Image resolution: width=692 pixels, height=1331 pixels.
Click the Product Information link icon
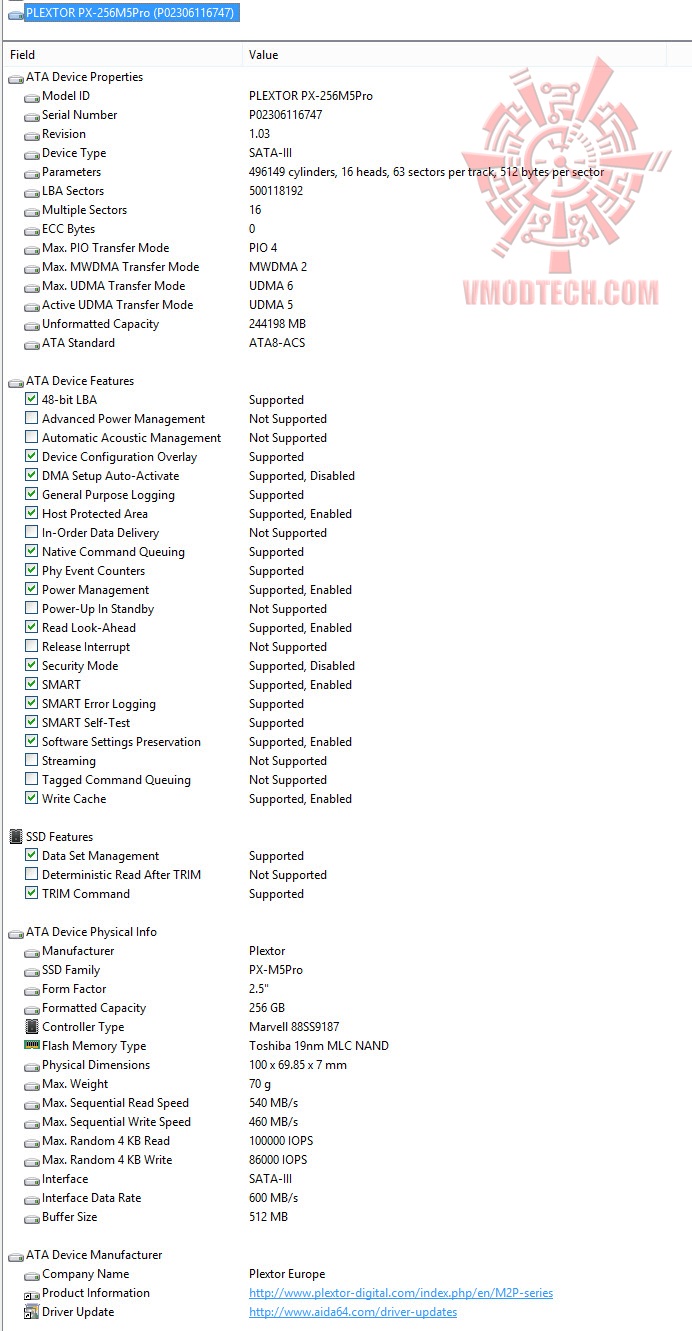tap(32, 1294)
